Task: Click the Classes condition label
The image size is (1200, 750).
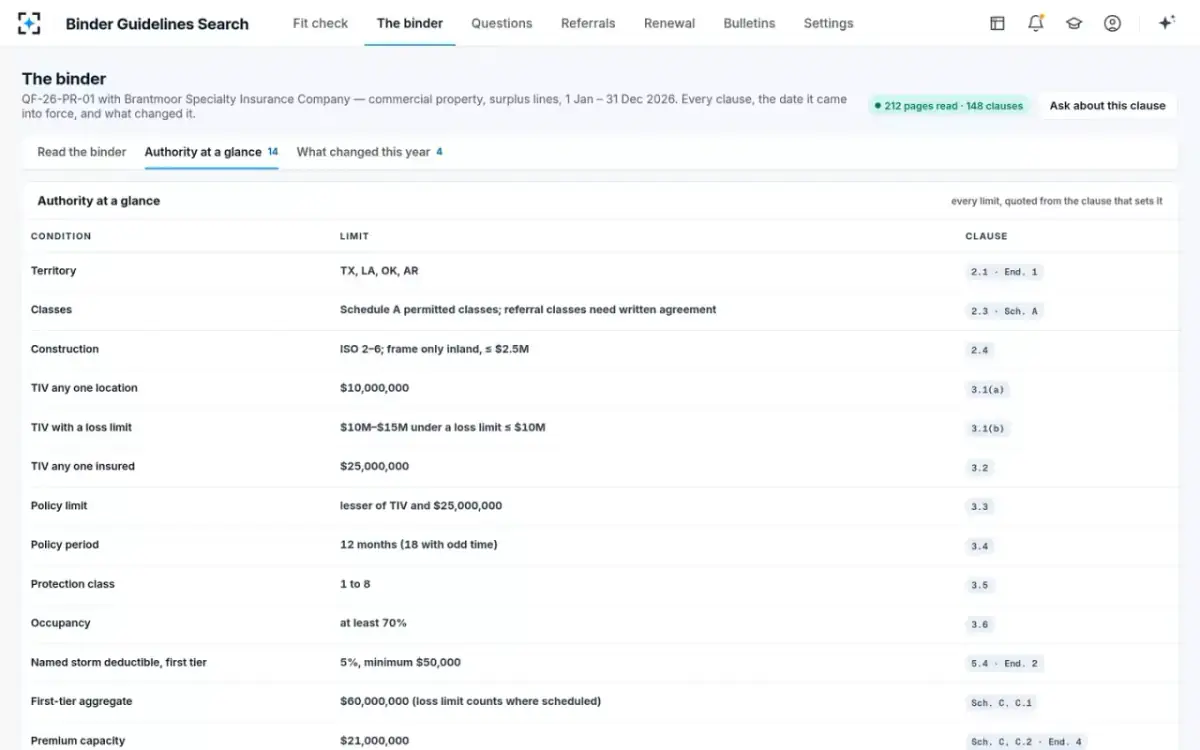Action: [x=51, y=310]
